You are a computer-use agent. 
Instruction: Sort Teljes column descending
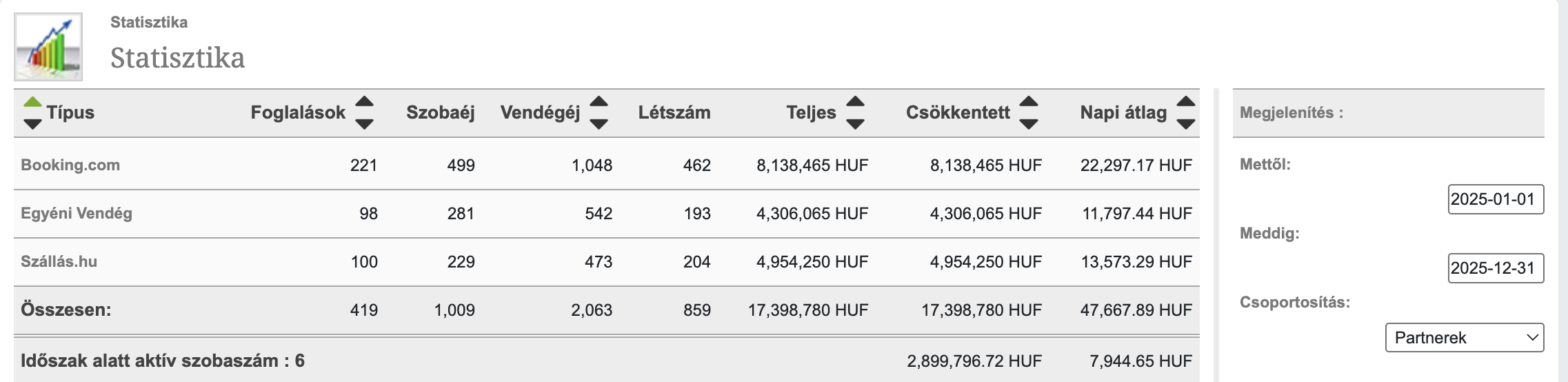pyautogui.click(x=855, y=124)
